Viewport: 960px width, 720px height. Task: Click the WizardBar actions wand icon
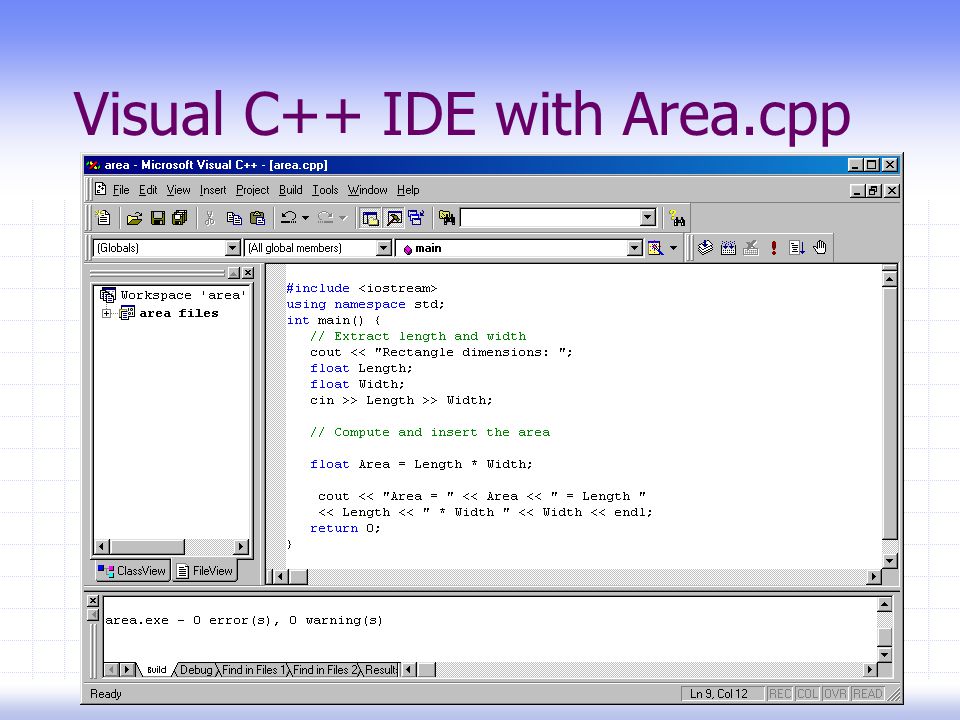(x=655, y=248)
